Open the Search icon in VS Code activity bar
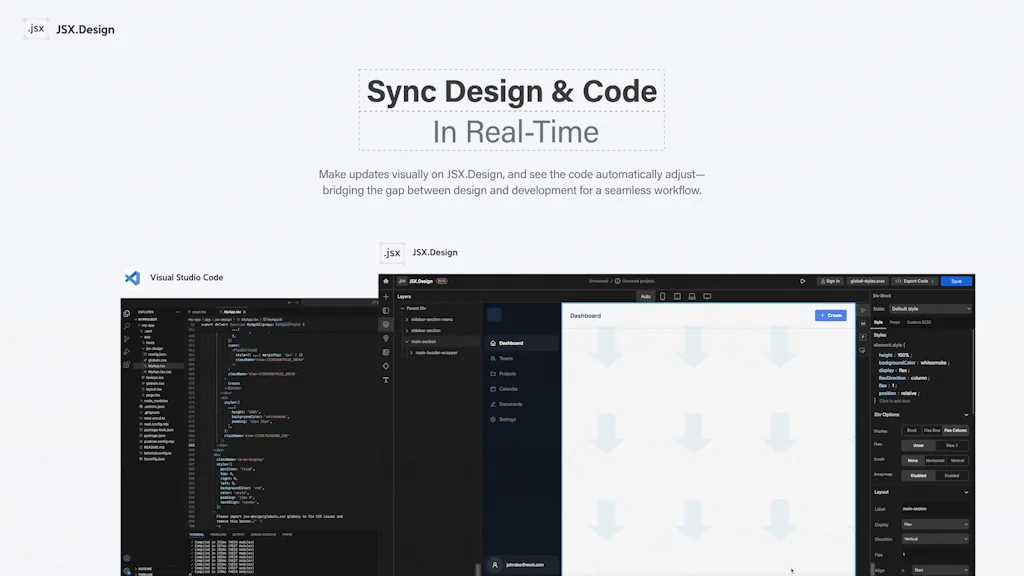 [x=127, y=326]
